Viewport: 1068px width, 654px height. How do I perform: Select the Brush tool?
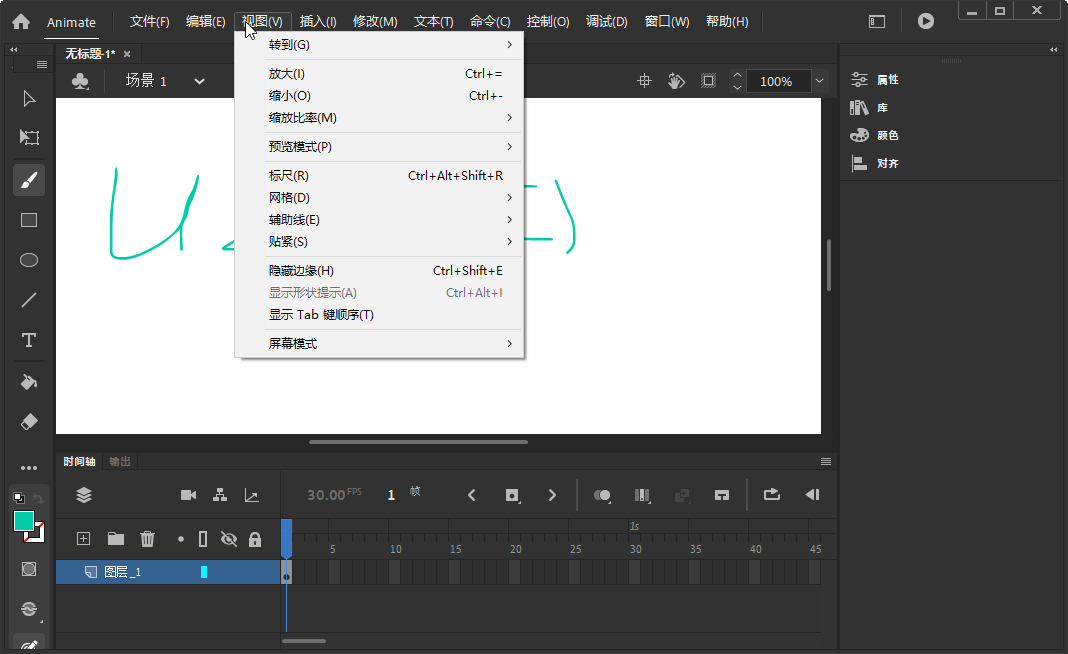pyautogui.click(x=28, y=180)
